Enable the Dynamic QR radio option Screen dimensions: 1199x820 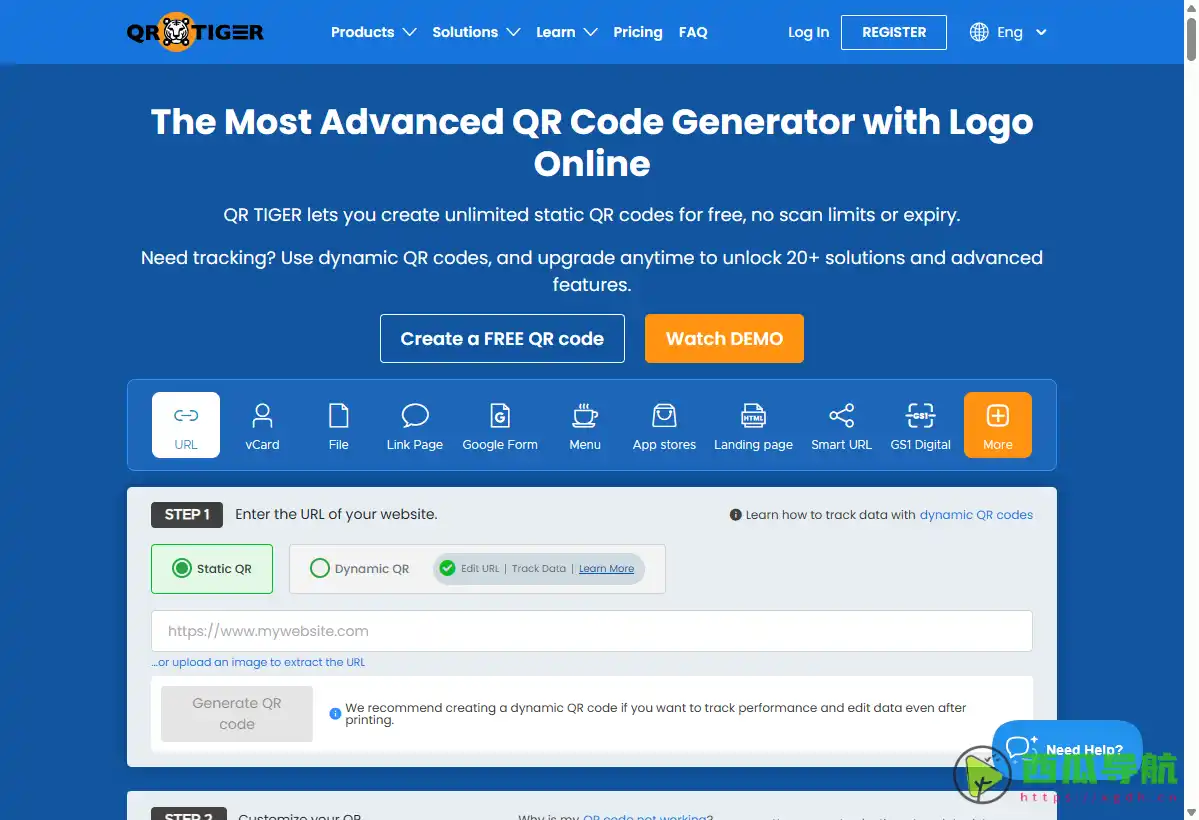pyautogui.click(x=320, y=568)
